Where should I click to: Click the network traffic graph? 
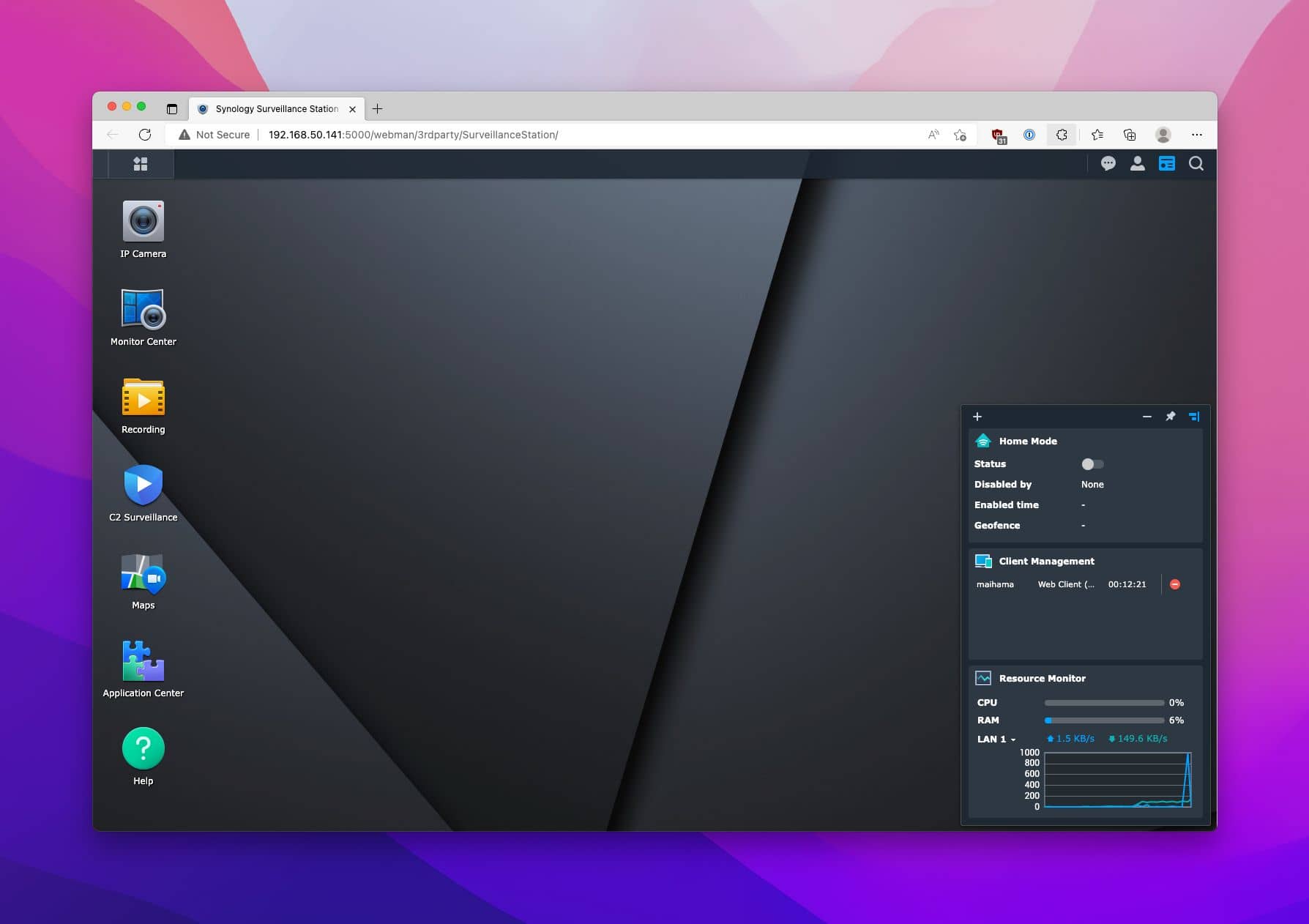(x=1117, y=780)
